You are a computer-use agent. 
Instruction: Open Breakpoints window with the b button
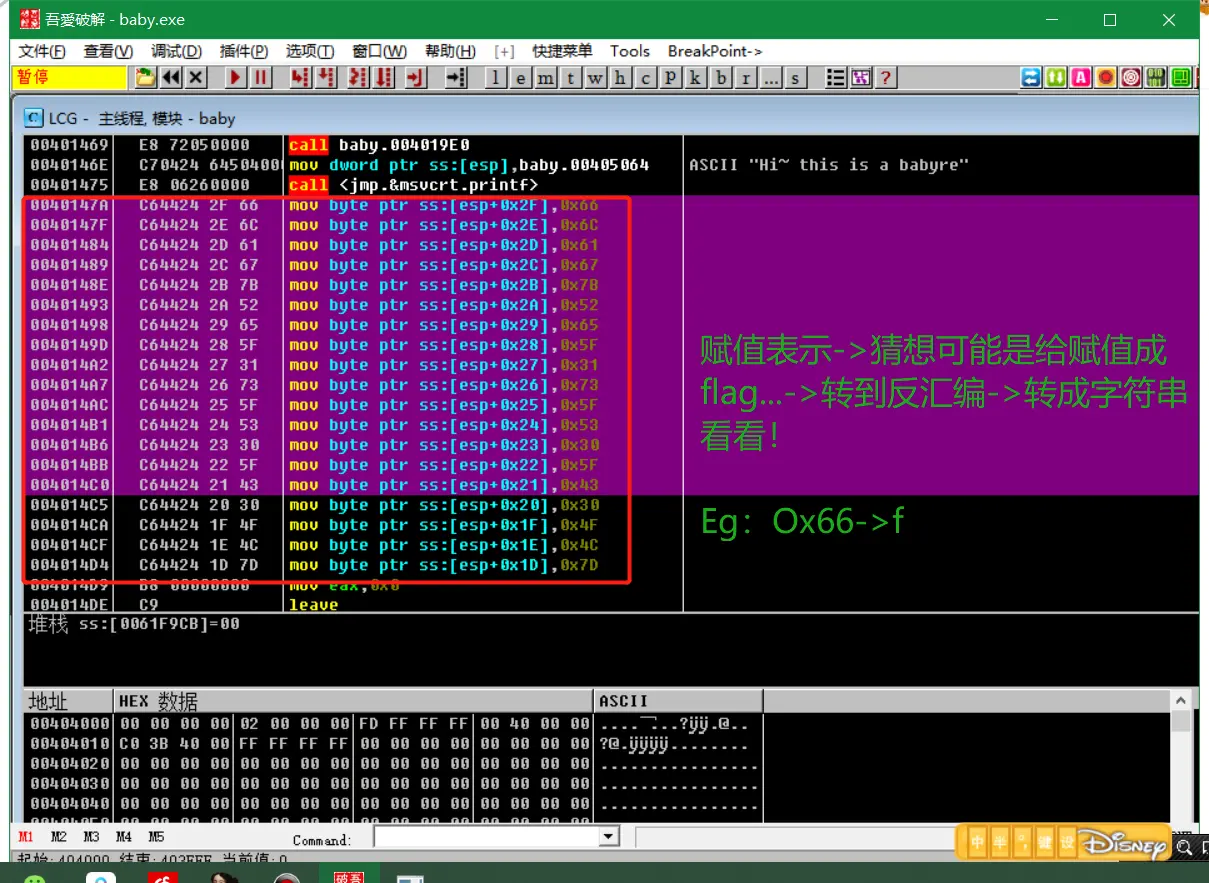point(721,78)
